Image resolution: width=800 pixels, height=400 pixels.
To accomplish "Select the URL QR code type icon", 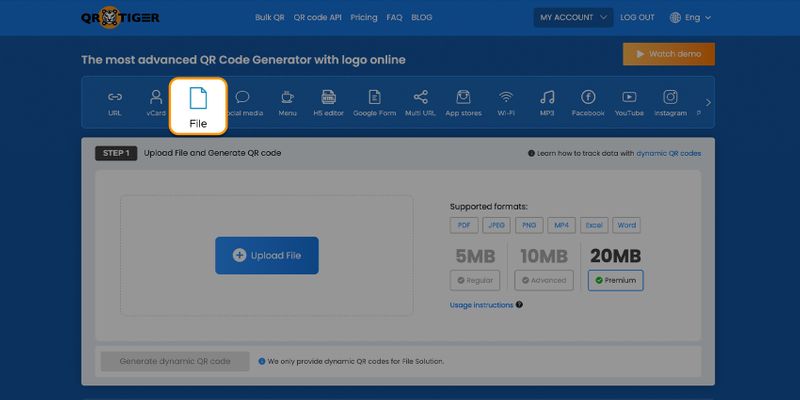I will (115, 102).
